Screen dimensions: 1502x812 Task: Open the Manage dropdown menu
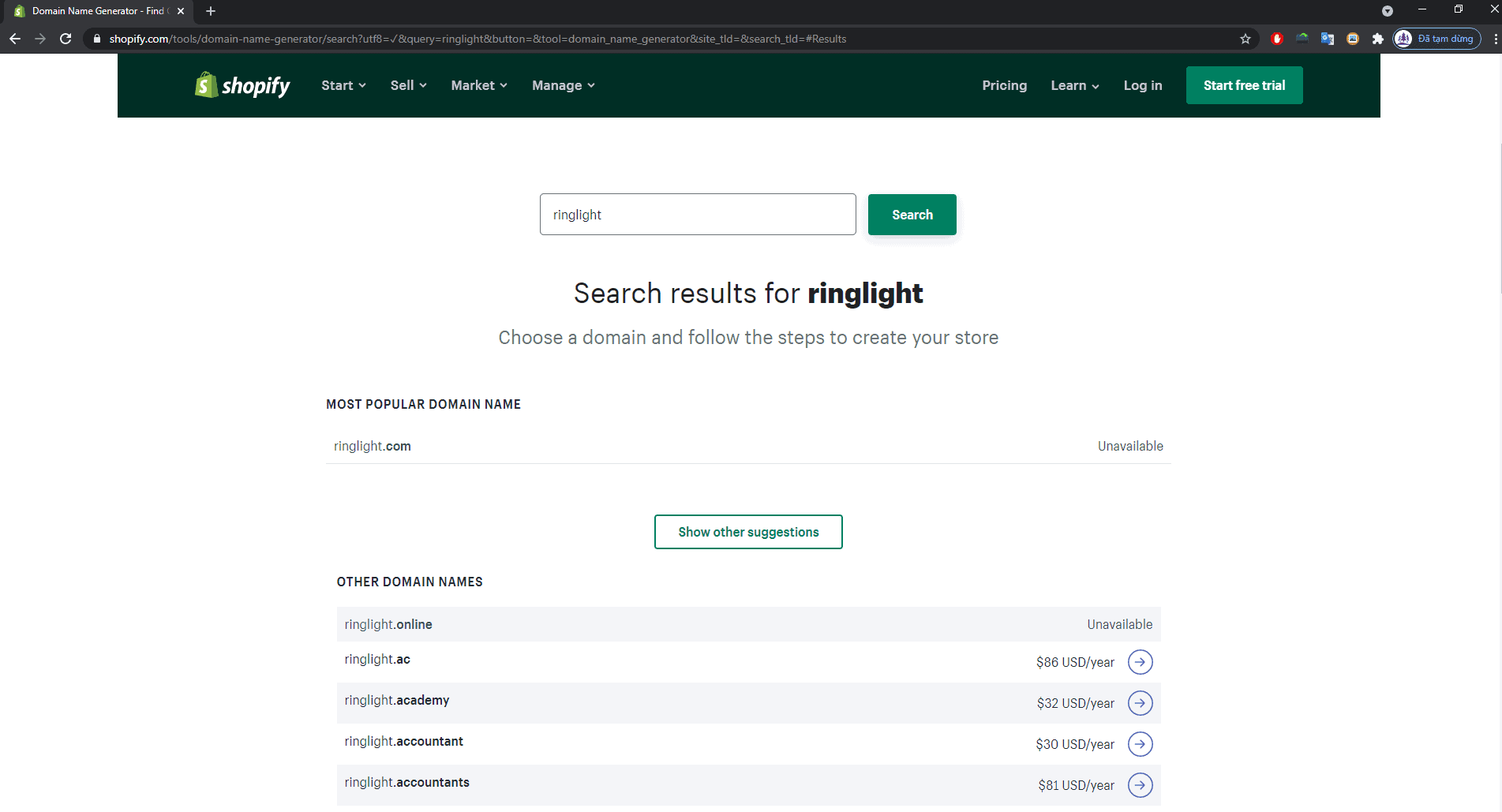point(563,85)
